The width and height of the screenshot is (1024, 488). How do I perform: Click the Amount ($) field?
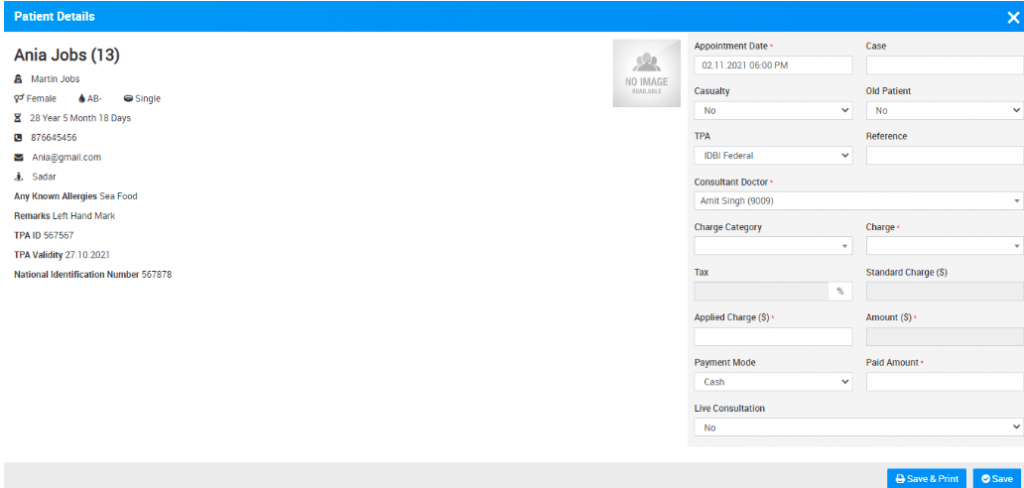[944, 336]
